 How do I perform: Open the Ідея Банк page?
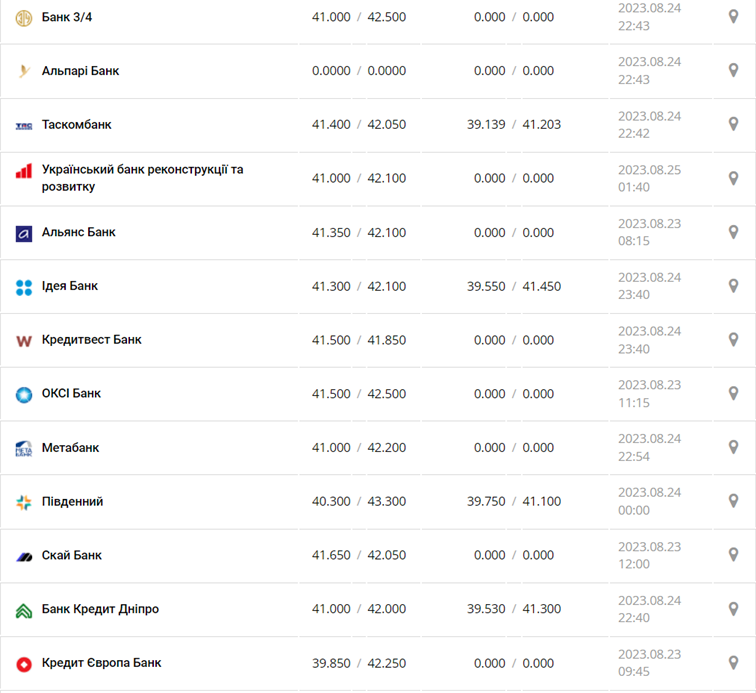coord(70,286)
